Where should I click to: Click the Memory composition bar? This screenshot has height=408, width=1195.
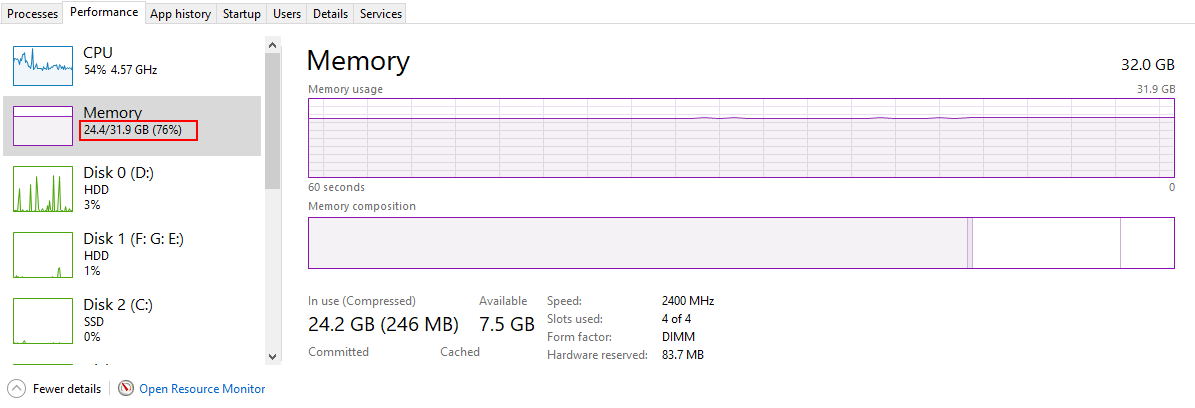tap(740, 243)
